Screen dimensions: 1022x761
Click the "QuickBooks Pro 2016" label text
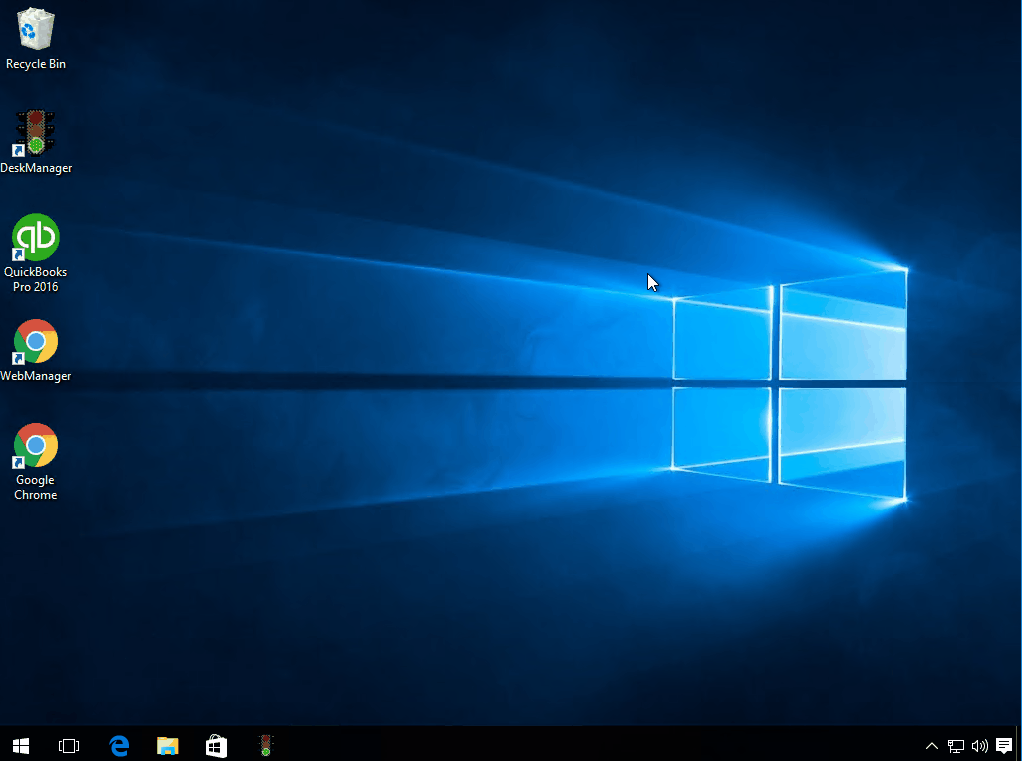tap(36, 280)
